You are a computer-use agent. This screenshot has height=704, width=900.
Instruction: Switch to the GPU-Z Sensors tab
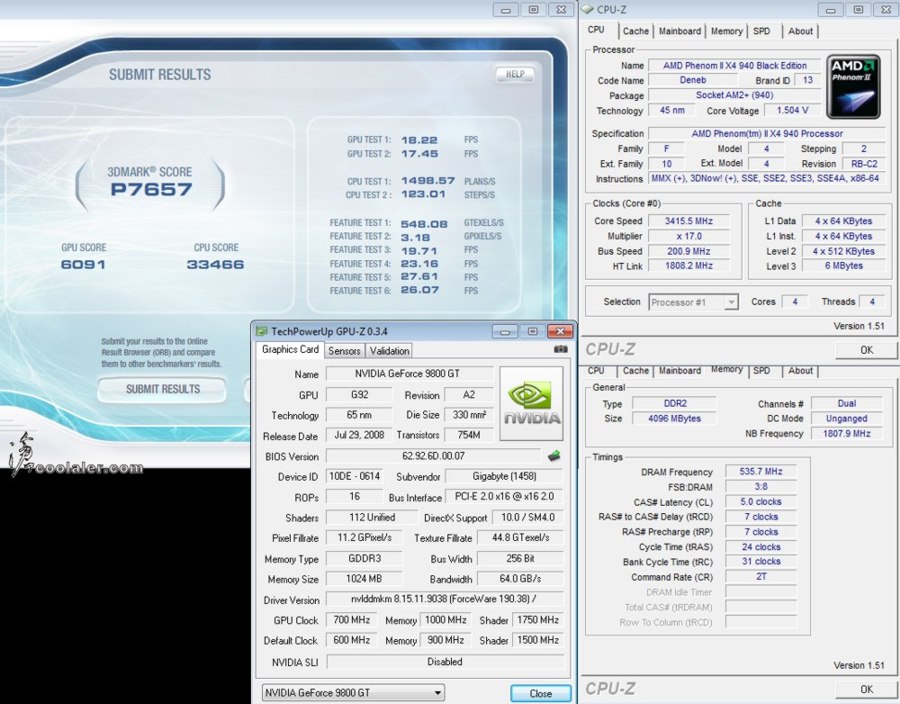click(x=344, y=351)
